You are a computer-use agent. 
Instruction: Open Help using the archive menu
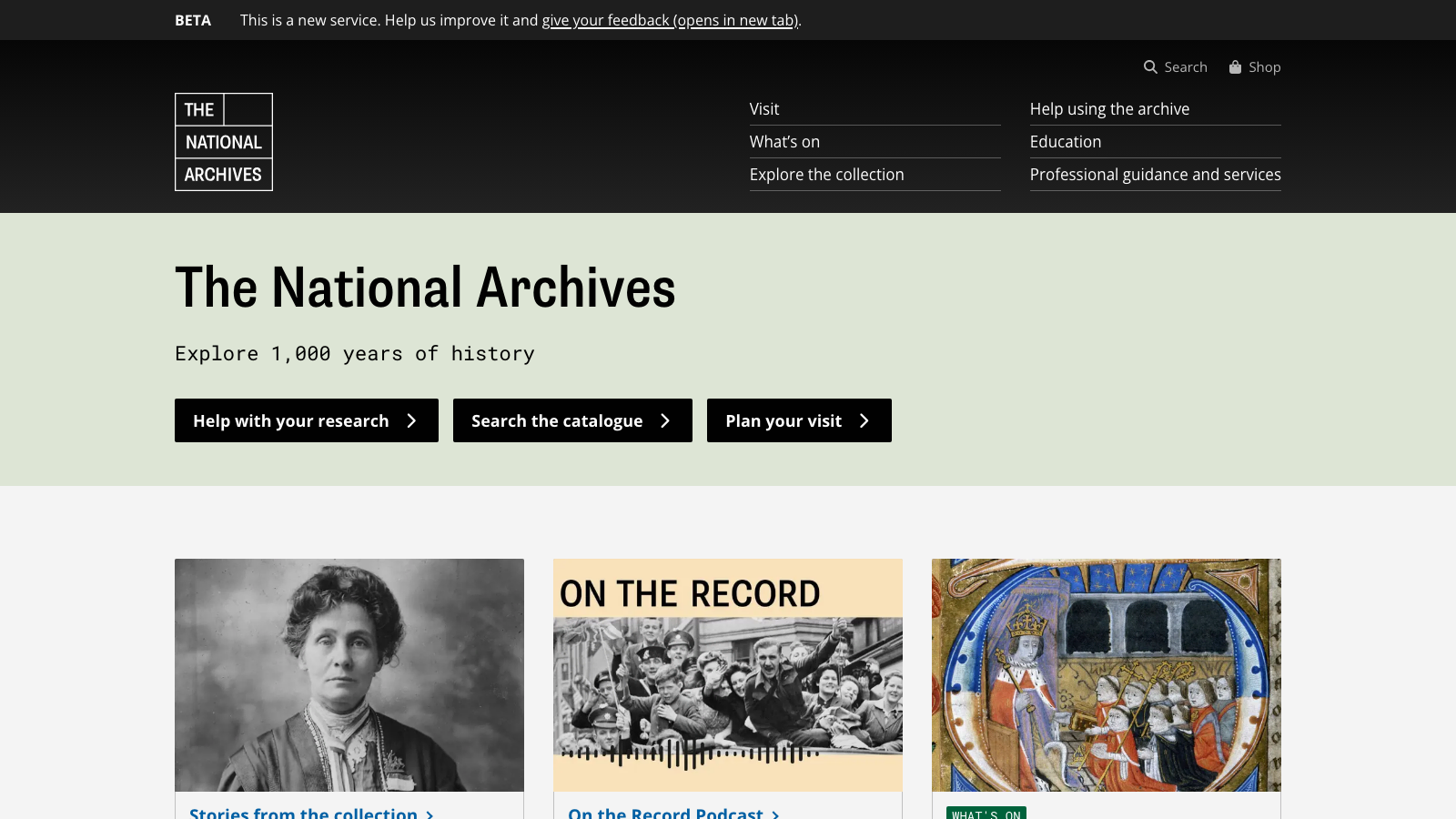tap(1110, 108)
